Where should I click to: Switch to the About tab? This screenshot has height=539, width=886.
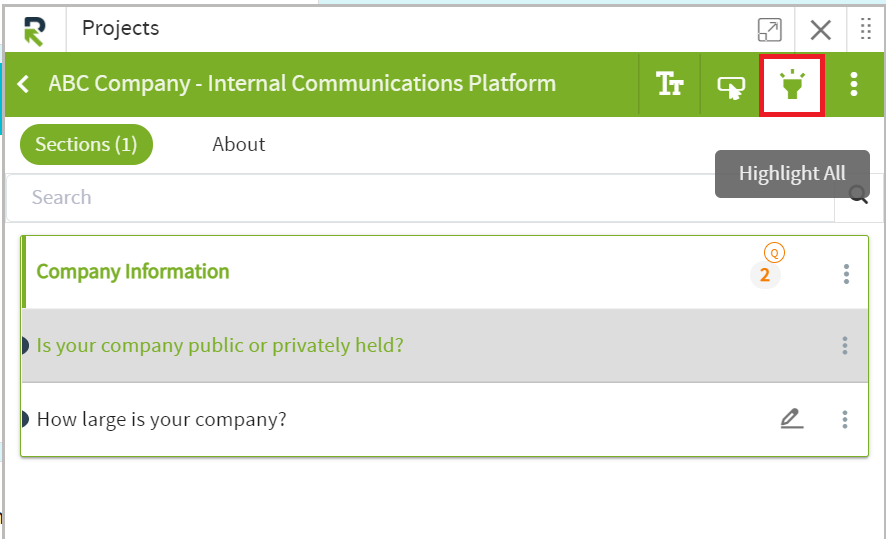(x=238, y=145)
